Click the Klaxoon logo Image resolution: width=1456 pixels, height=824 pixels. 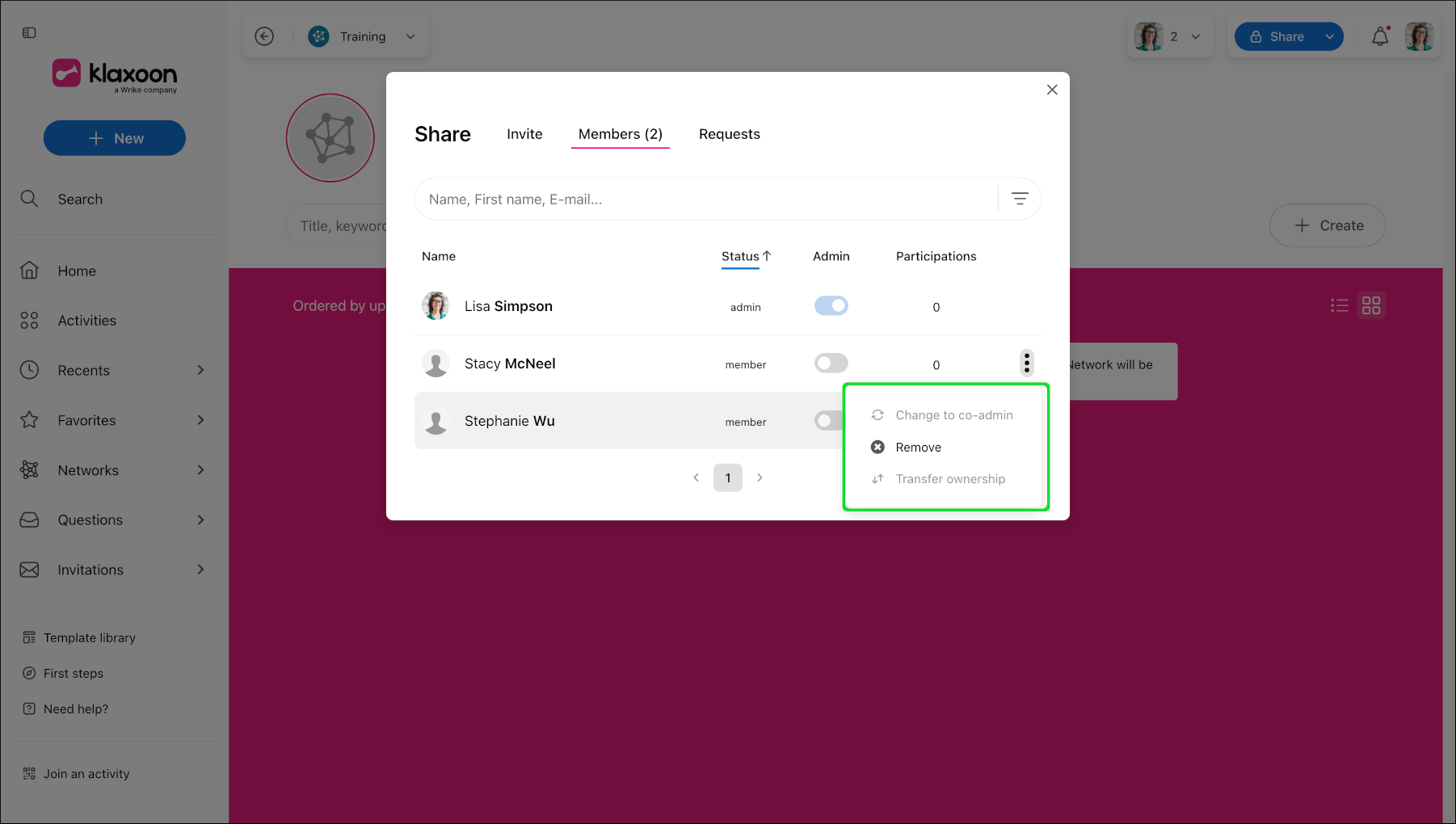point(115,76)
